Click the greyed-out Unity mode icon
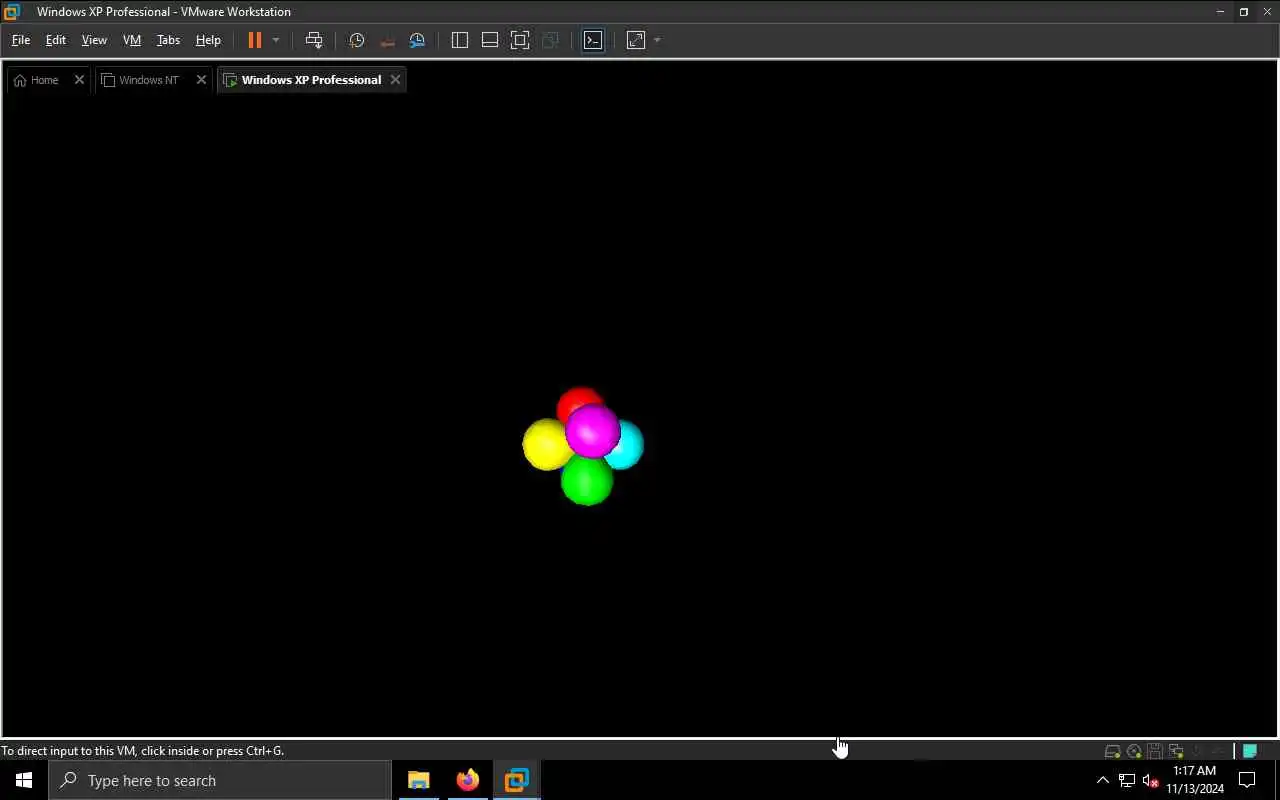 tap(550, 40)
